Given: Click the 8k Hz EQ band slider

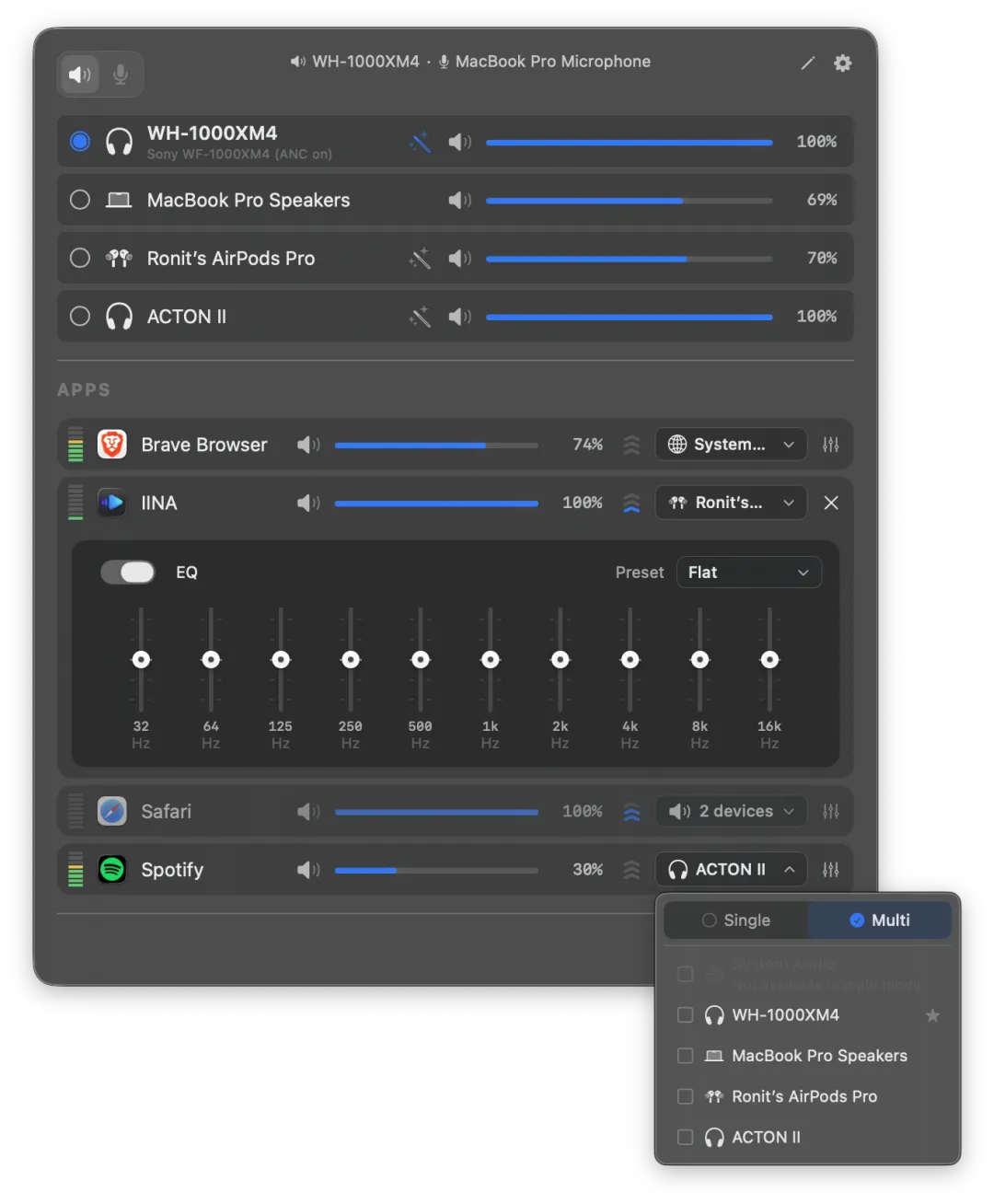Looking at the screenshot, I should click(x=700, y=659).
